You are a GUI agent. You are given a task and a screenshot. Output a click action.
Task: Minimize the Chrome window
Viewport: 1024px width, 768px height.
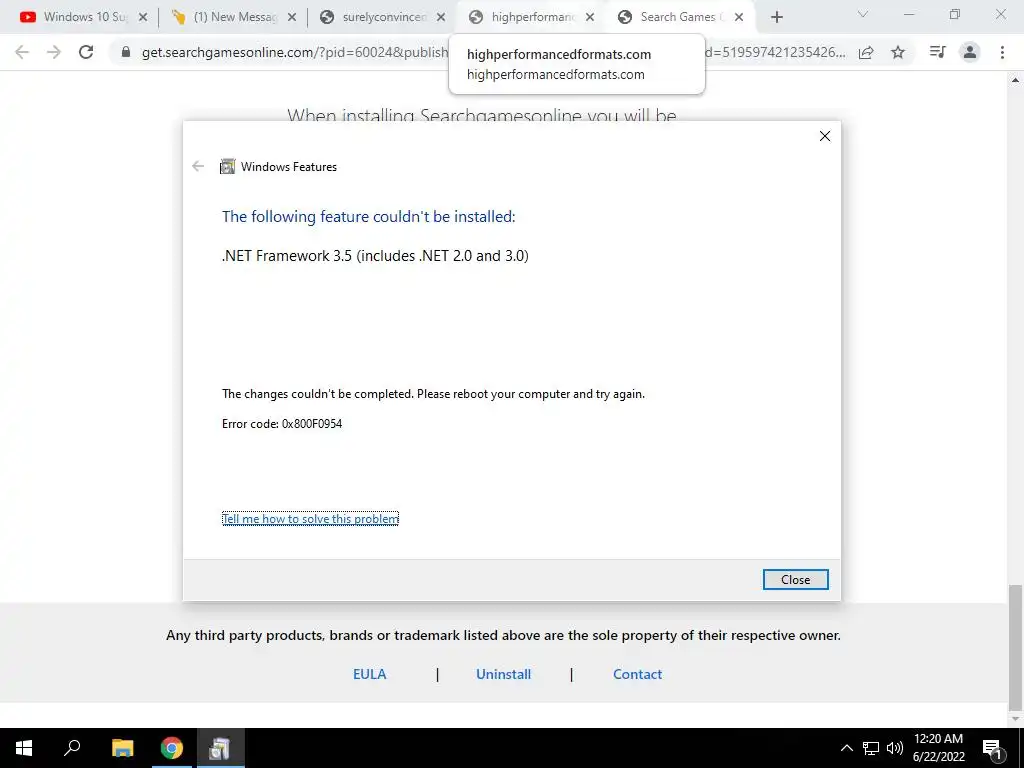pos(909,14)
